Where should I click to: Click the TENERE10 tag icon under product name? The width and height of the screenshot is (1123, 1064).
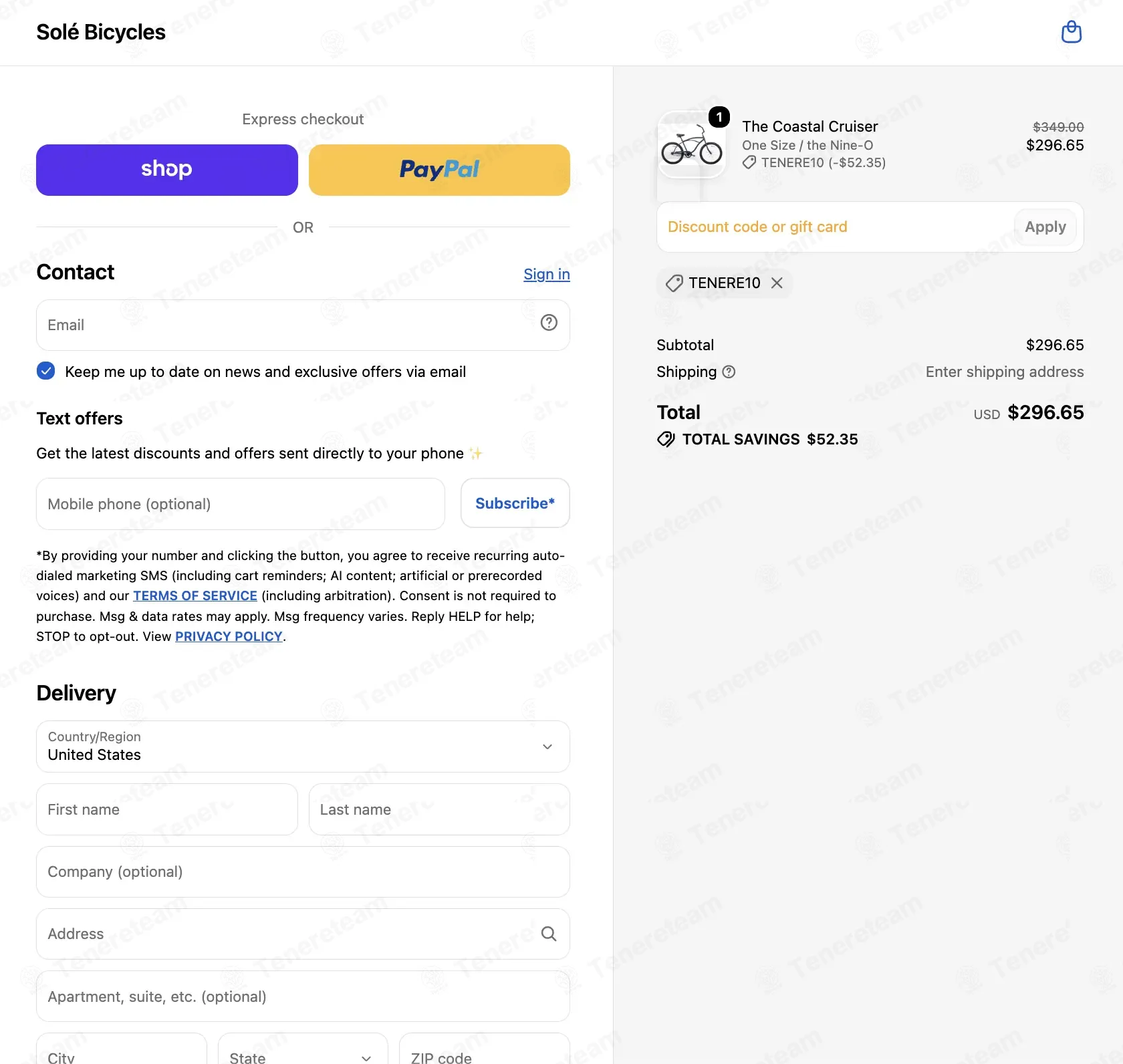pos(749,162)
